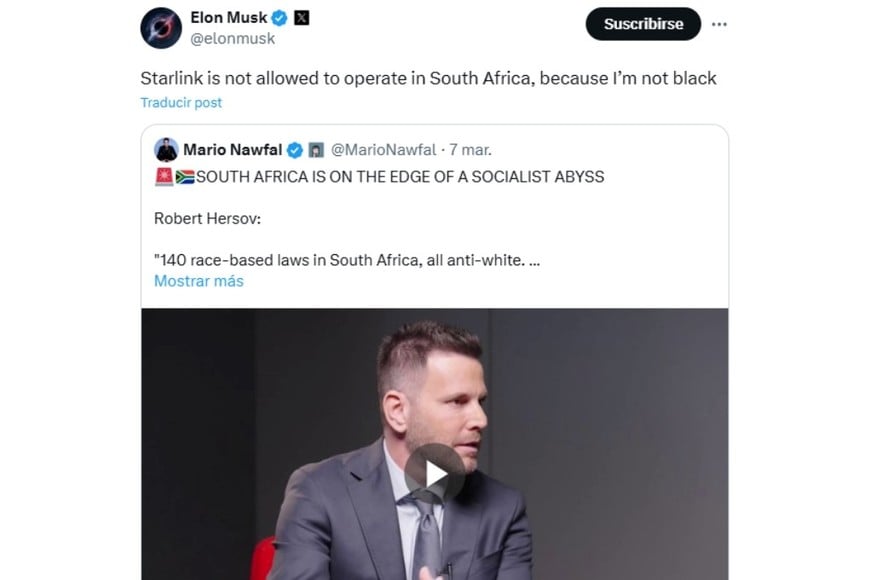Open the Elon Musk display name link
The width and height of the screenshot is (870, 580).
(229, 17)
